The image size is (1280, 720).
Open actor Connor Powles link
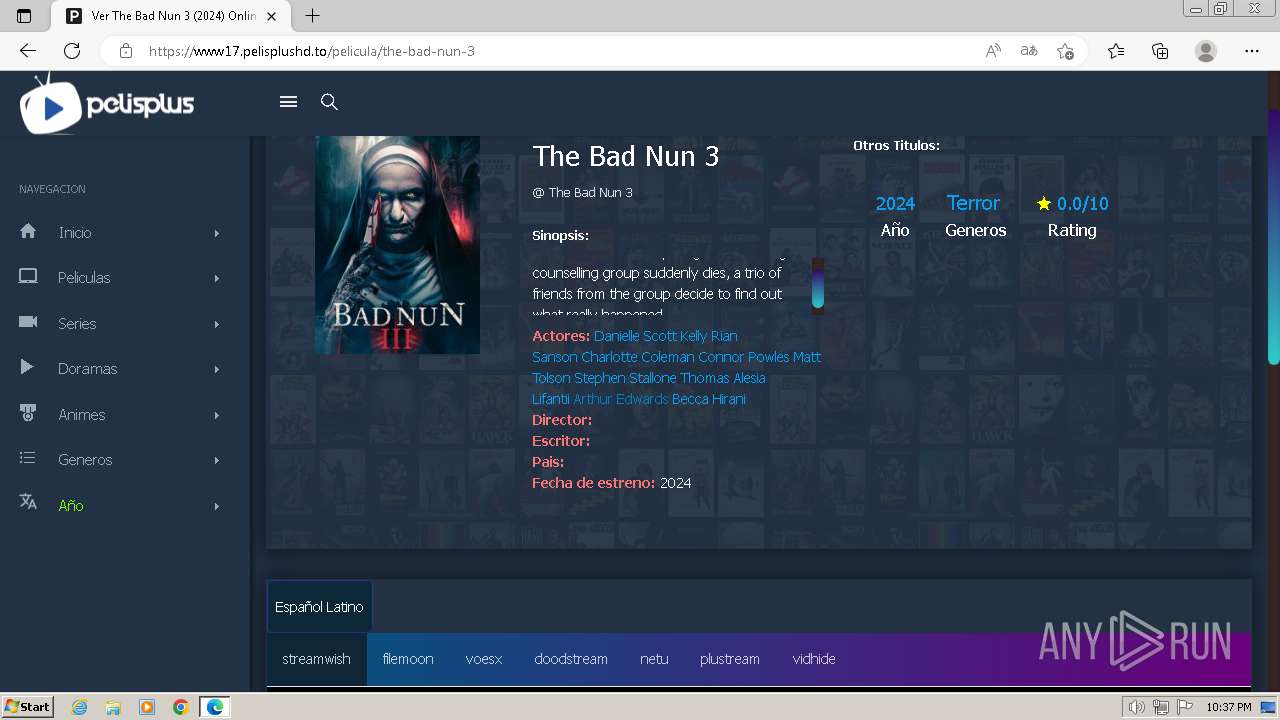744,357
